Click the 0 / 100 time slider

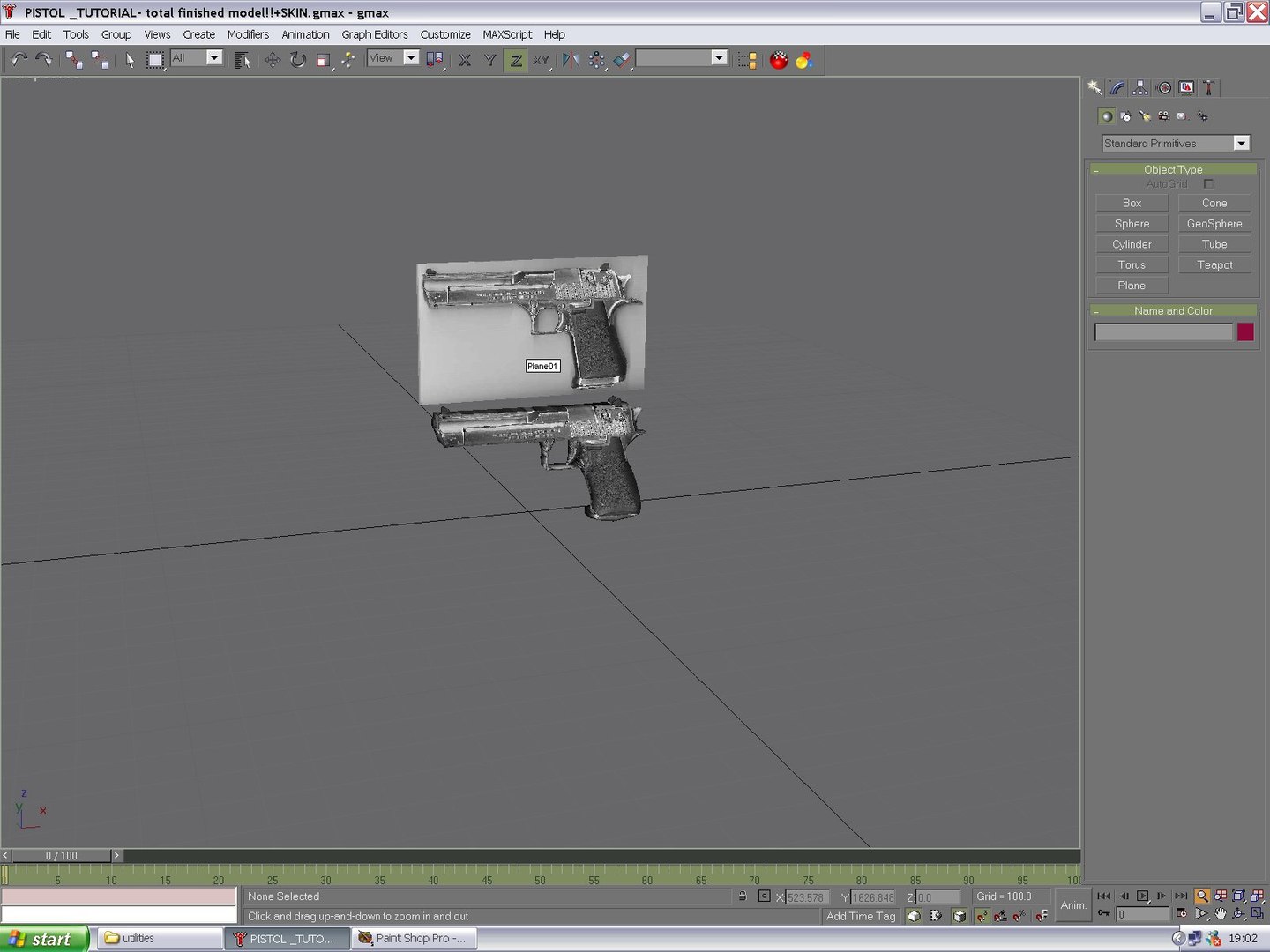[62, 855]
